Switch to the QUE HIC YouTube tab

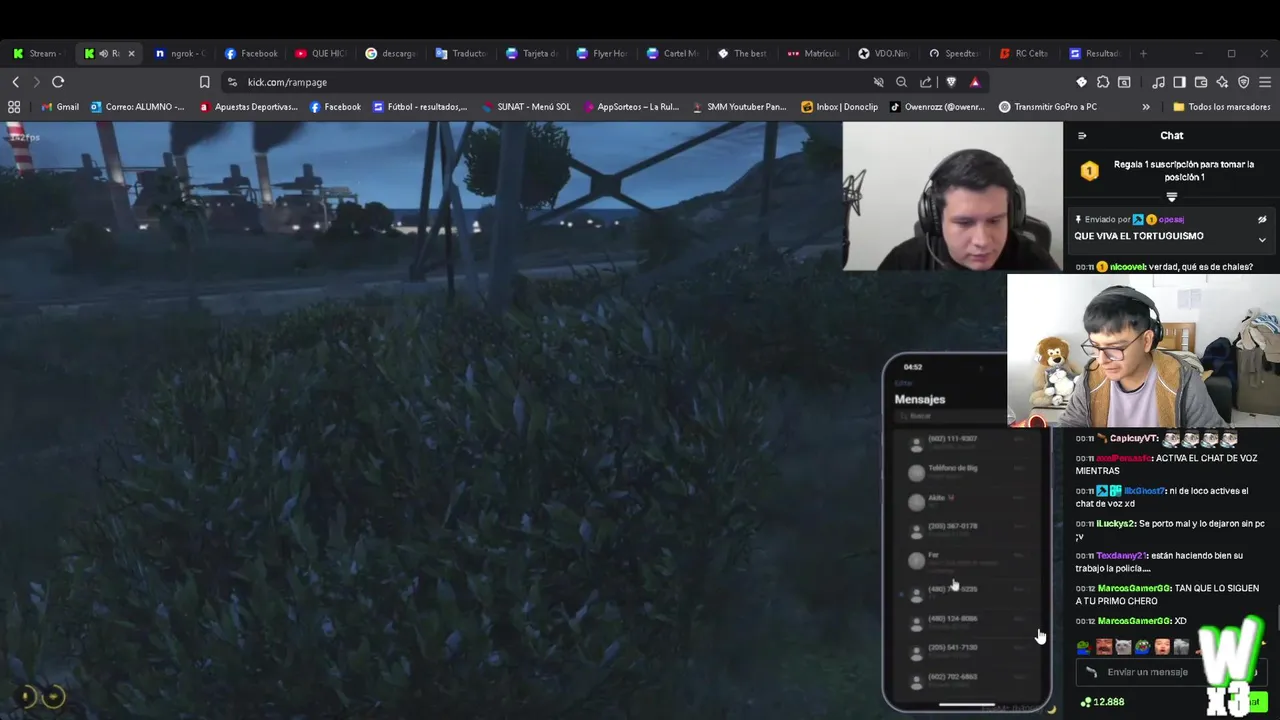click(320, 53)
